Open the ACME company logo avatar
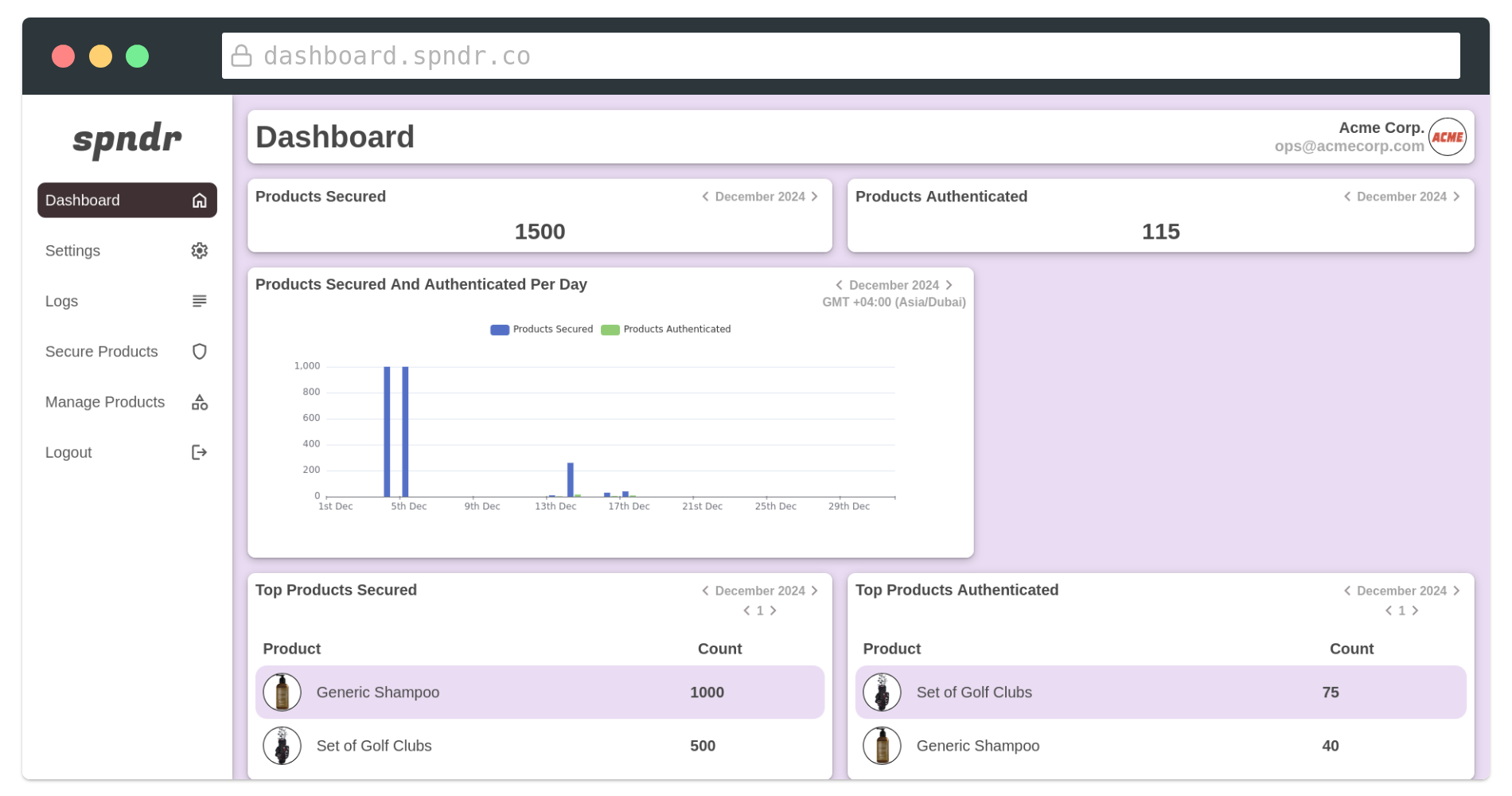The height and width of the screenshot is (796, 1512). click(1447, 137)
